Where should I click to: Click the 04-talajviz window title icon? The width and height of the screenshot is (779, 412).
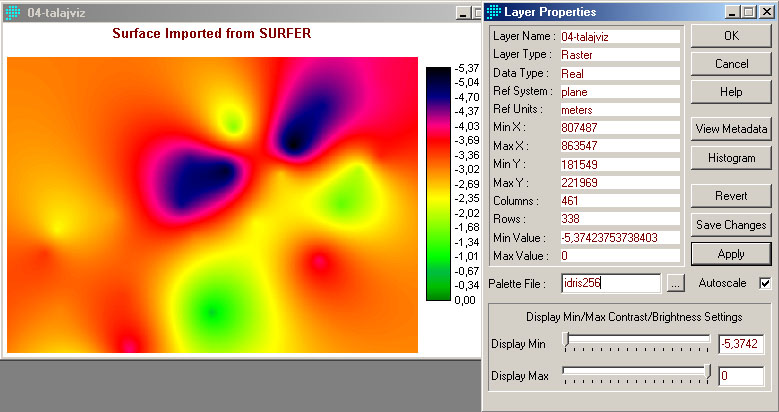[x=13, y=12]
